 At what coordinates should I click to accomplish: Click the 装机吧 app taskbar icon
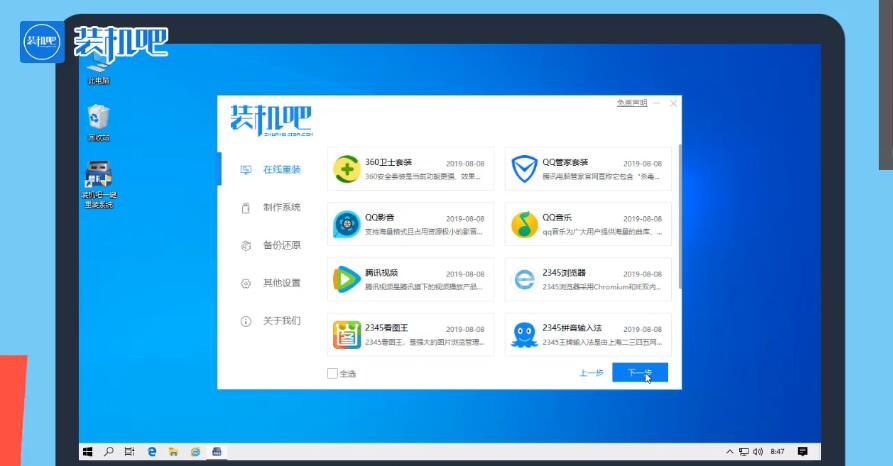[x=216, y=452]
